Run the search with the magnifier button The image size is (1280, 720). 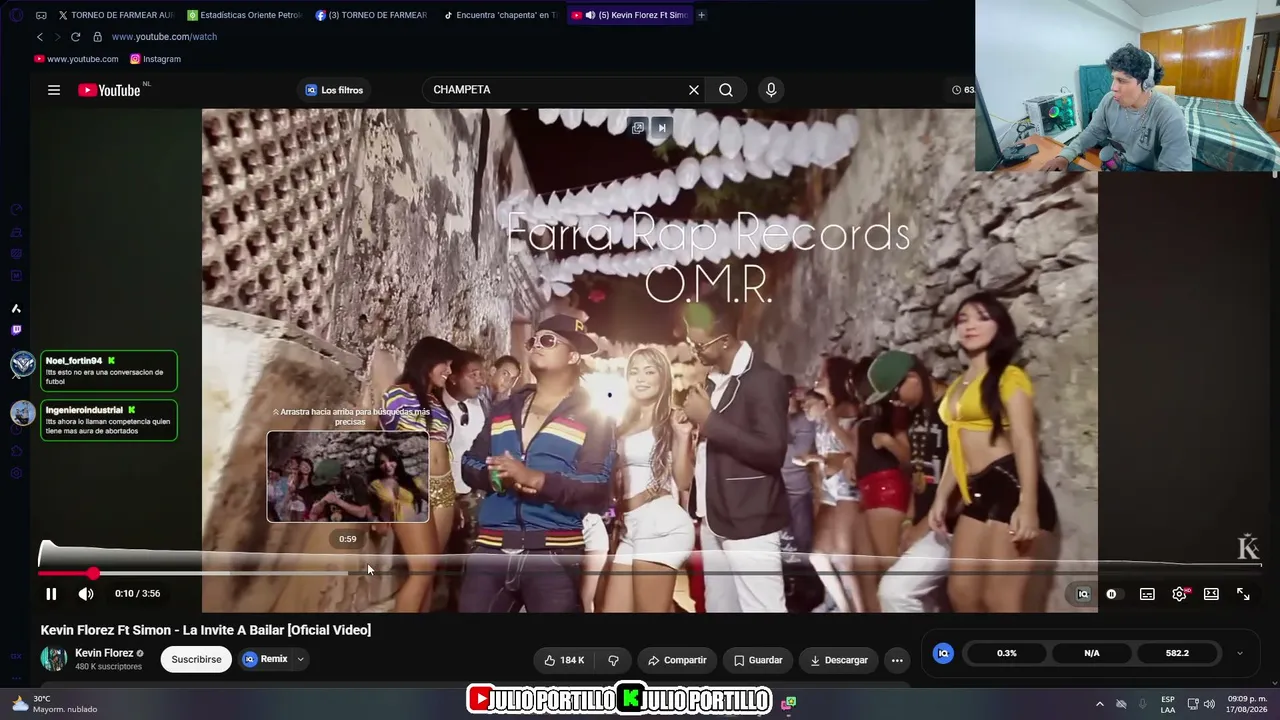coord(726,90)
